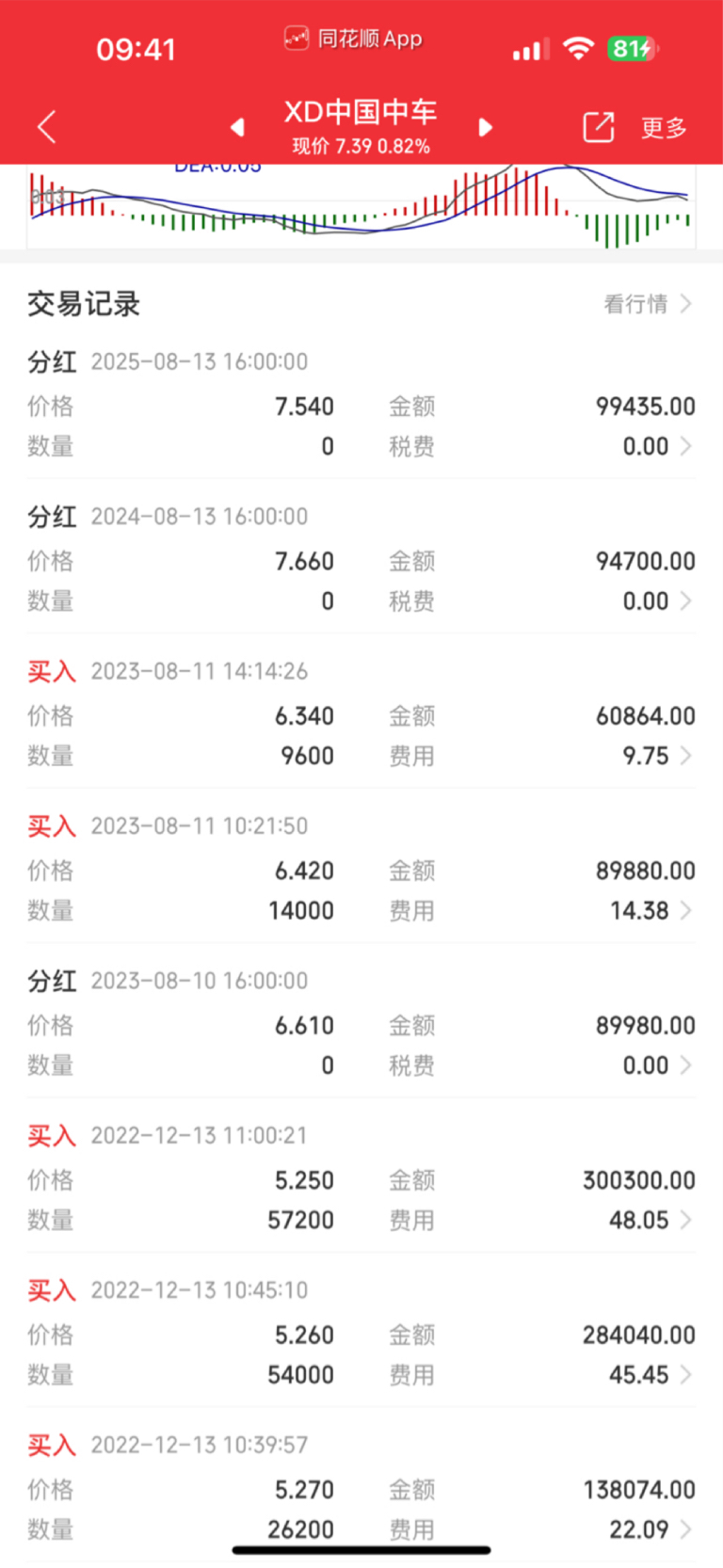
Task: Expand 2024-08-13 dividend record chevron
Action: pyautogui.click(x=685, y=600)
